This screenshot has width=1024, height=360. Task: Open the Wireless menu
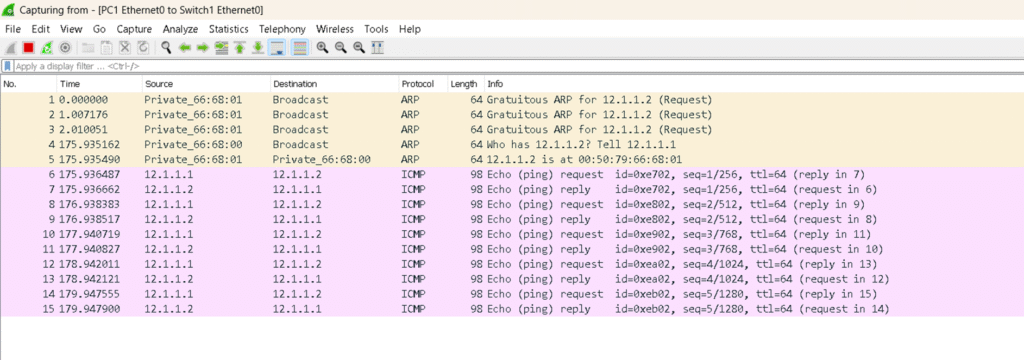pos(335,29)
